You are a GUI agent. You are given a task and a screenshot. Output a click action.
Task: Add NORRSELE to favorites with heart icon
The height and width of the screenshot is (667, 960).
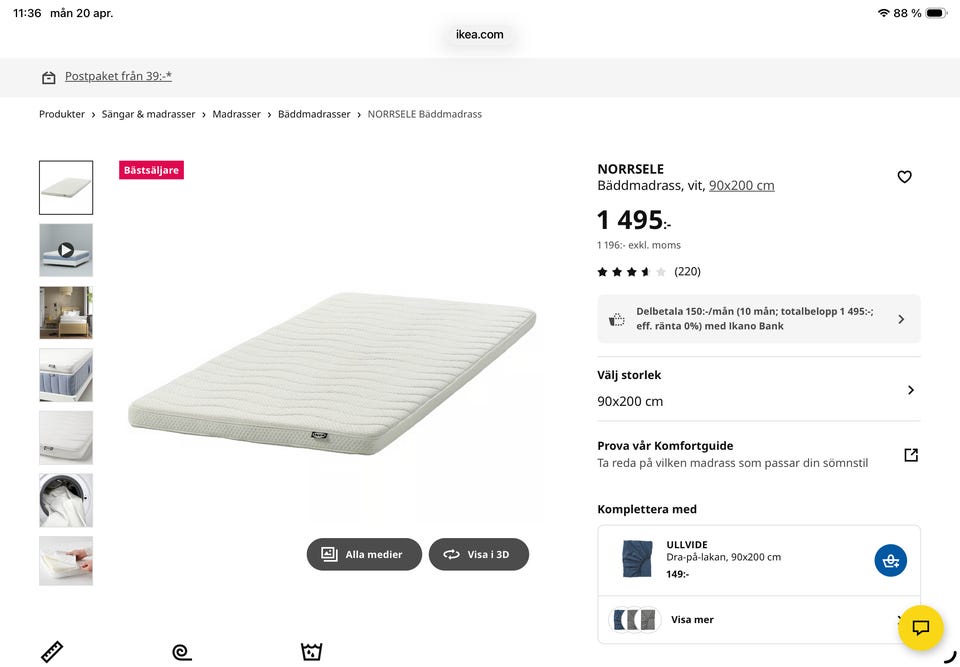[x=904, y=177]
